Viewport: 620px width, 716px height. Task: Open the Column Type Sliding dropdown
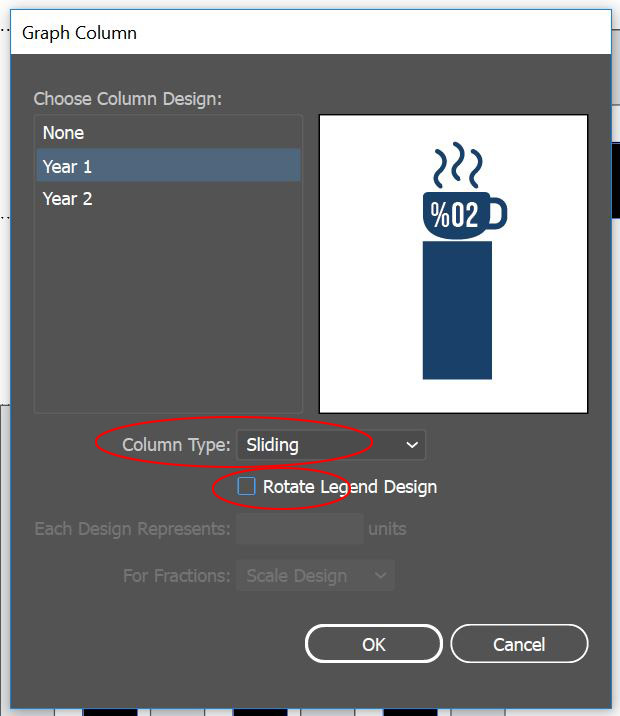click(x=330, y=445)
